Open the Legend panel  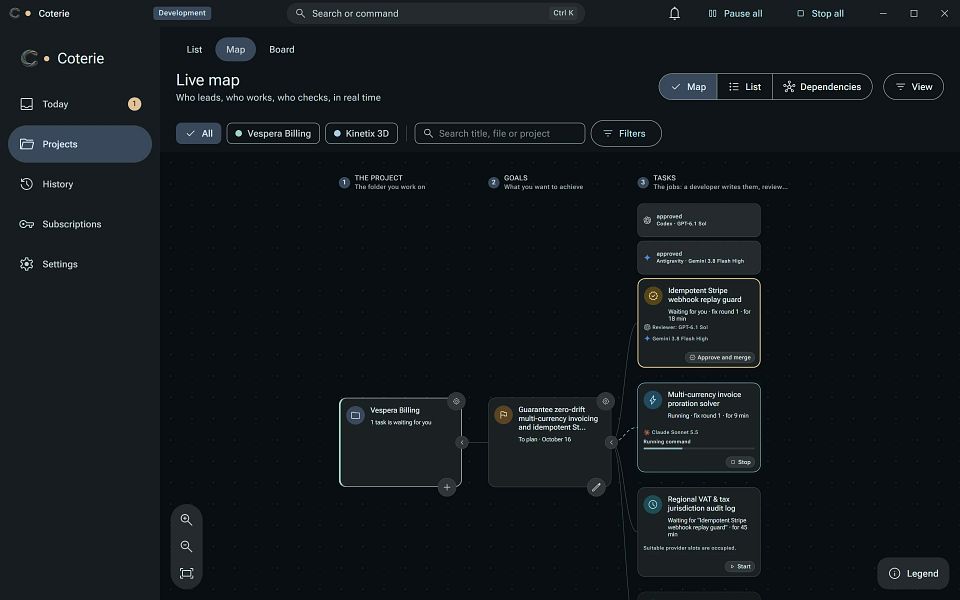[x=913, y=574]
